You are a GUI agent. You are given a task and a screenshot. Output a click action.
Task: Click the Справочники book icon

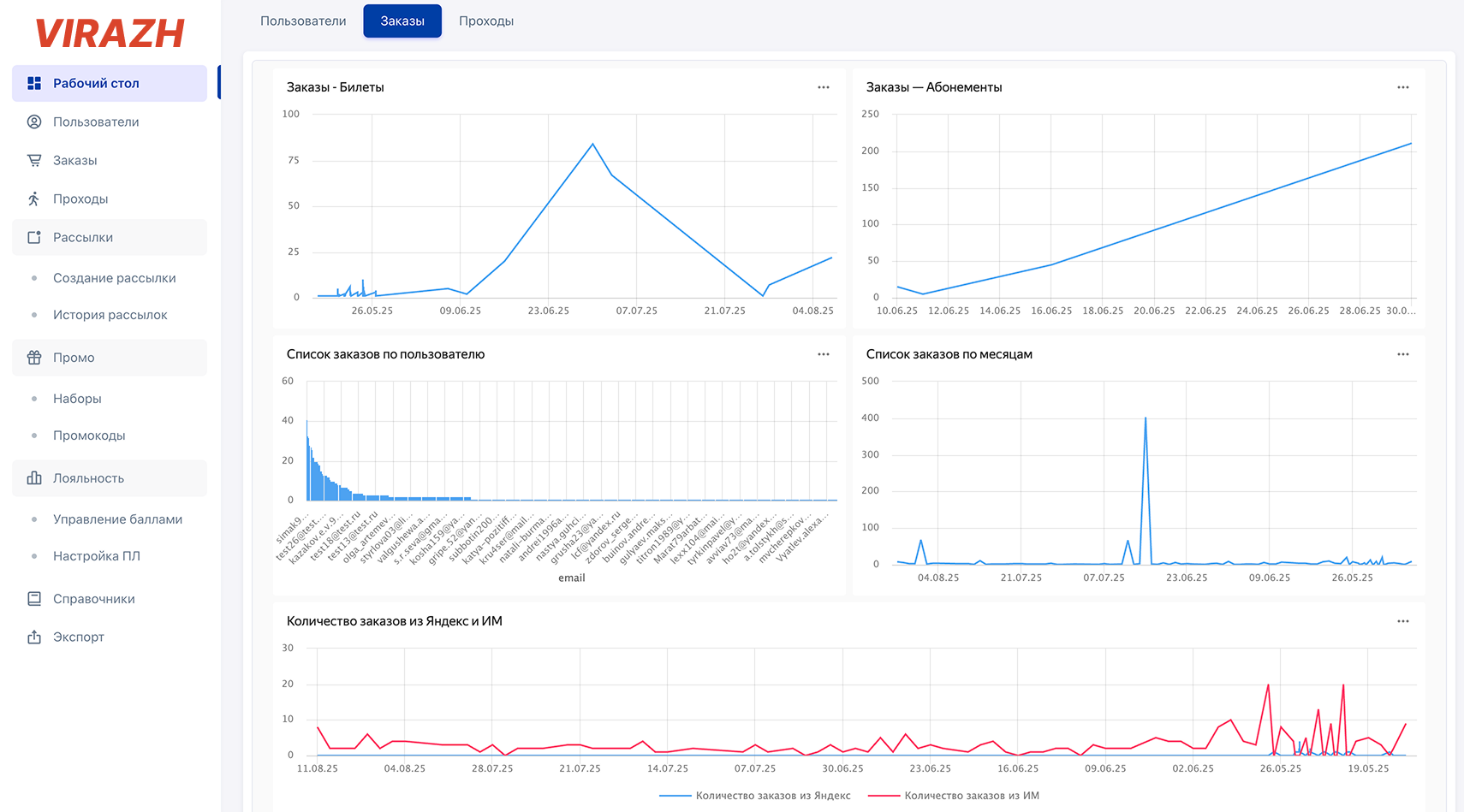coord(34,599)
